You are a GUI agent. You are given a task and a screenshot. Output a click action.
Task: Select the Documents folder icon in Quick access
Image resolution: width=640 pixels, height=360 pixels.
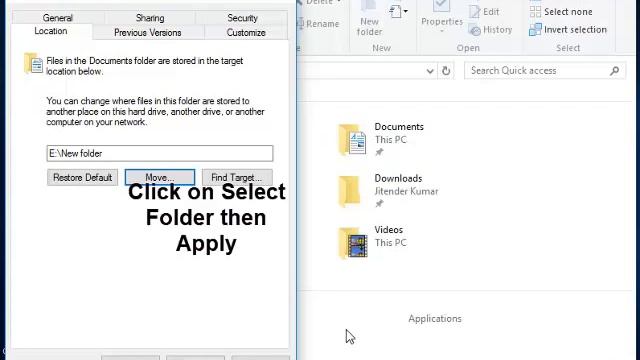tap(353, 140)
